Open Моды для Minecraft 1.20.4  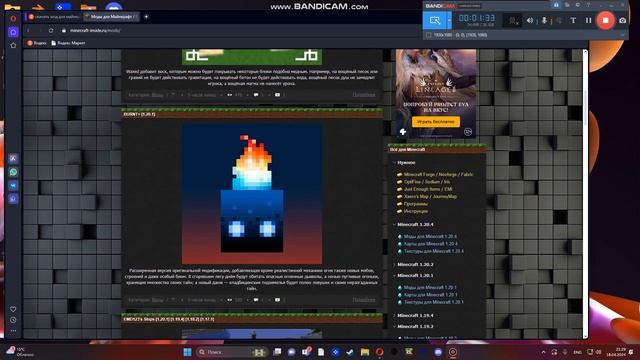pyautogui.click(x=430, y=236)
